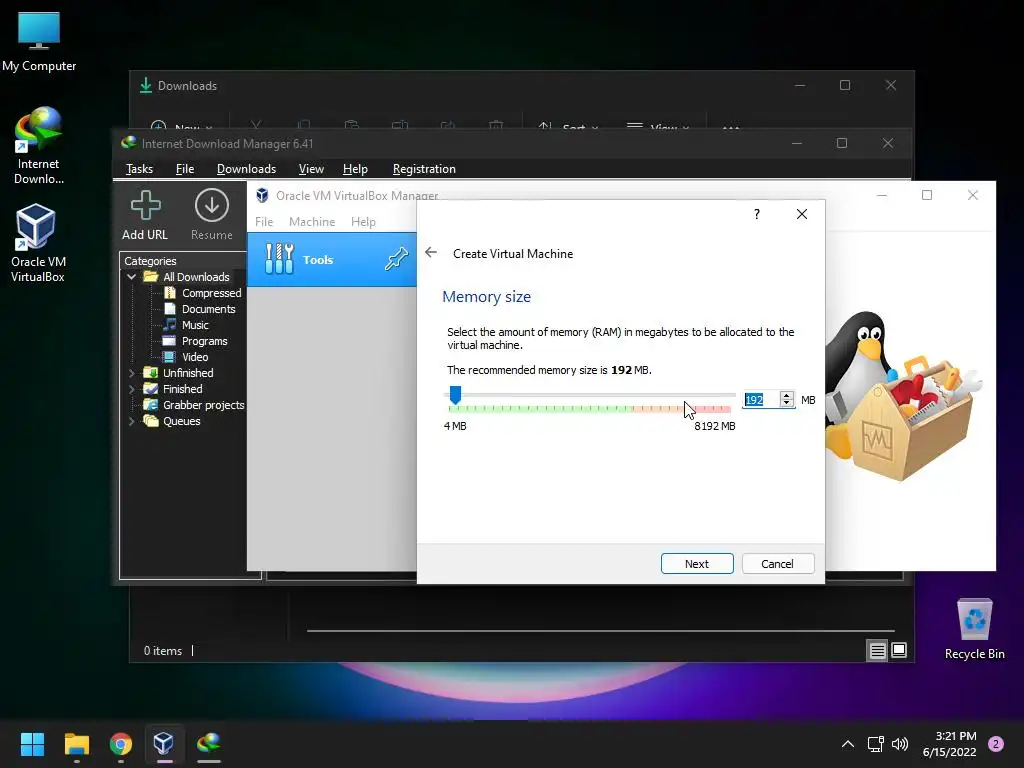Image resolution: width=1024 pixels, height=768 pixels.
Task: Increase memory with the spinbox up arrow
Action: coord(787,395)
